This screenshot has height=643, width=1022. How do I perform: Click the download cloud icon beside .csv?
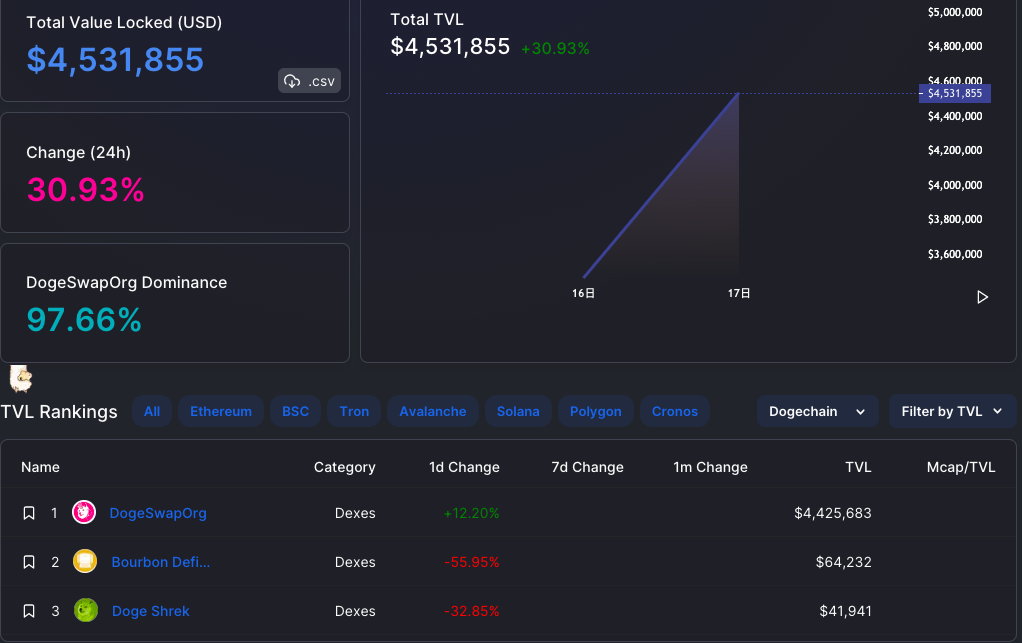tap(292, 81)
